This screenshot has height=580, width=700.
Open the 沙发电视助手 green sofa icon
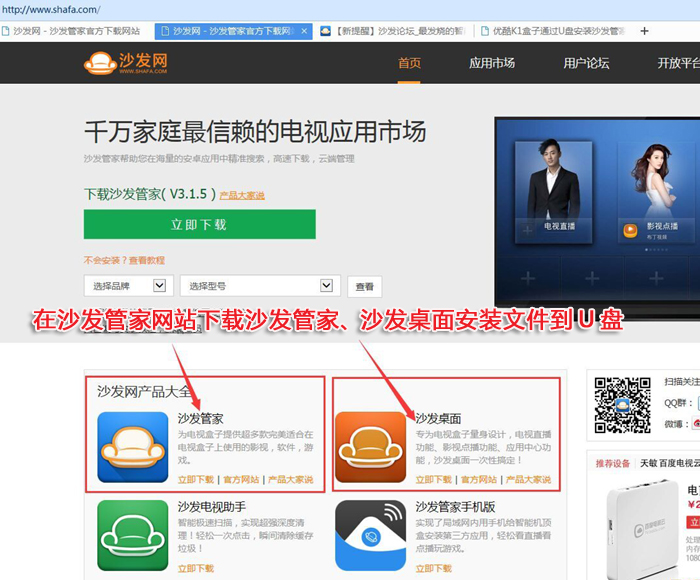[133, 535]
